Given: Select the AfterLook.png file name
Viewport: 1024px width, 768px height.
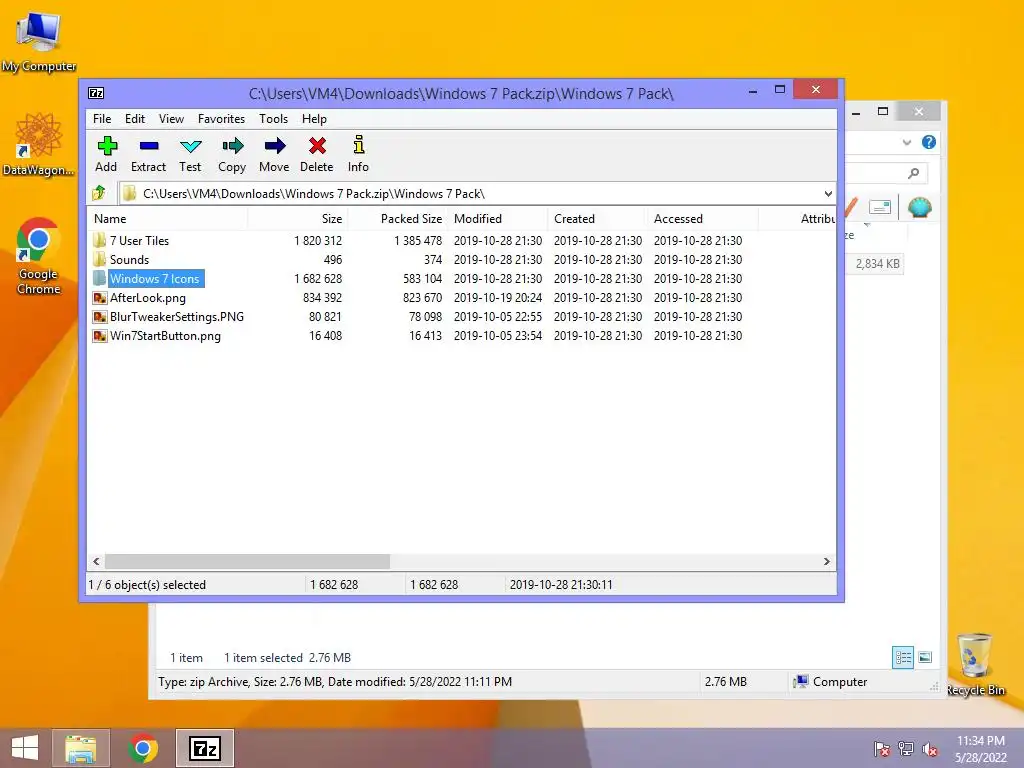Looking at the screenshot, I should point(148,298).
